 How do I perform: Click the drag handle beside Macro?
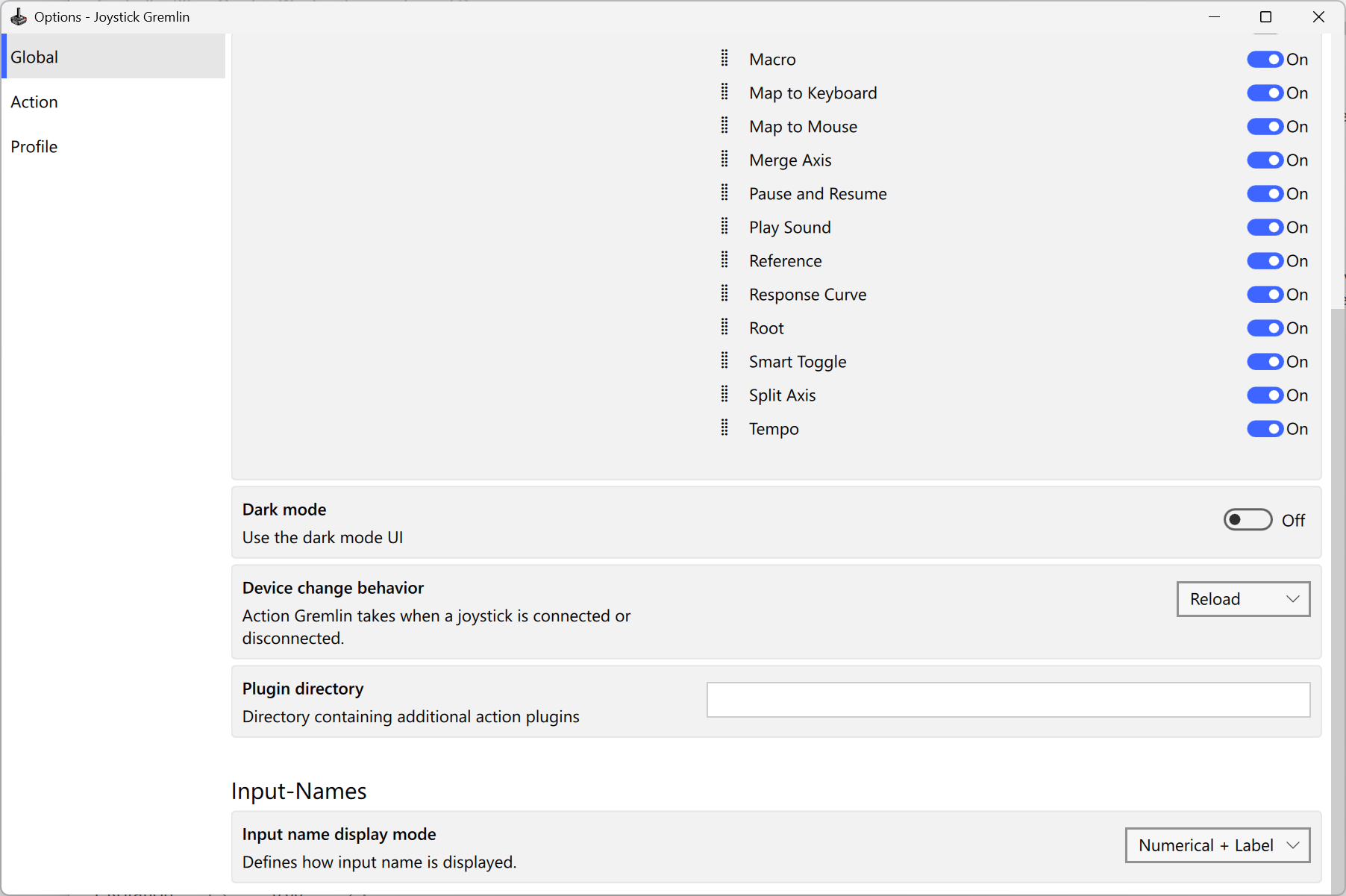coord(724,58)
